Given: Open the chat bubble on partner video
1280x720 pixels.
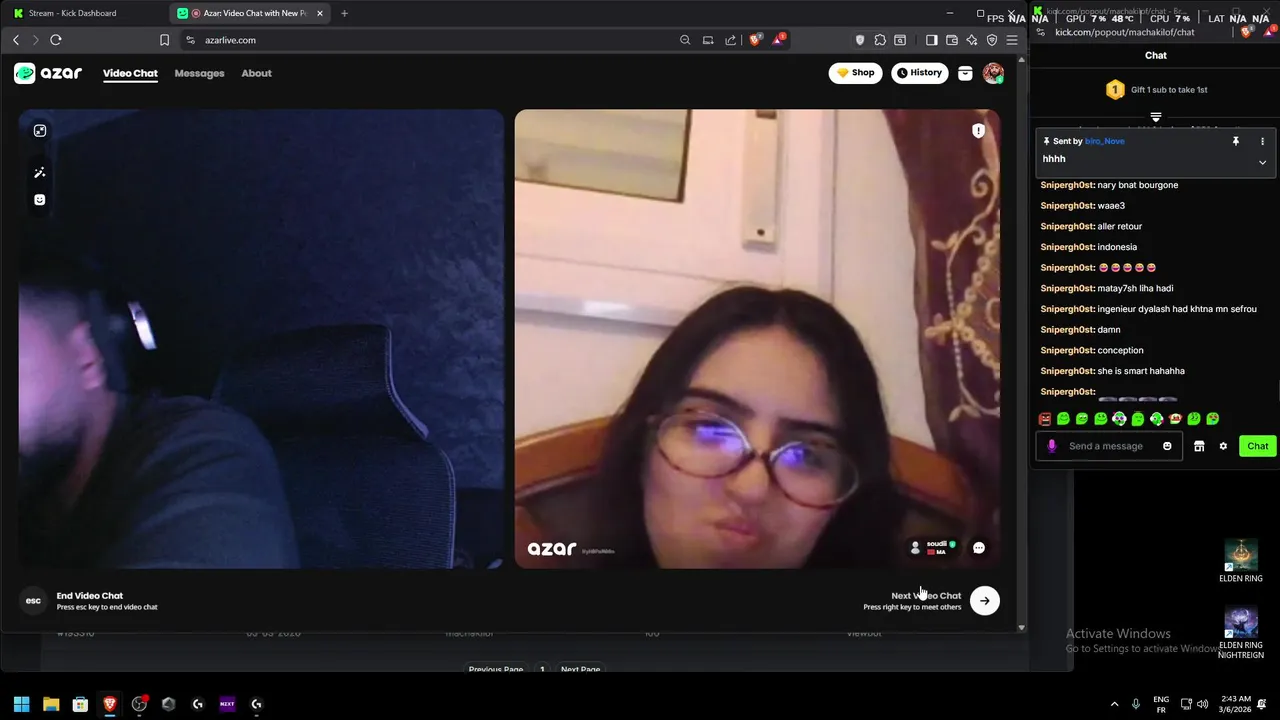Looking at the screenshot, I should [x=979, y=548].
